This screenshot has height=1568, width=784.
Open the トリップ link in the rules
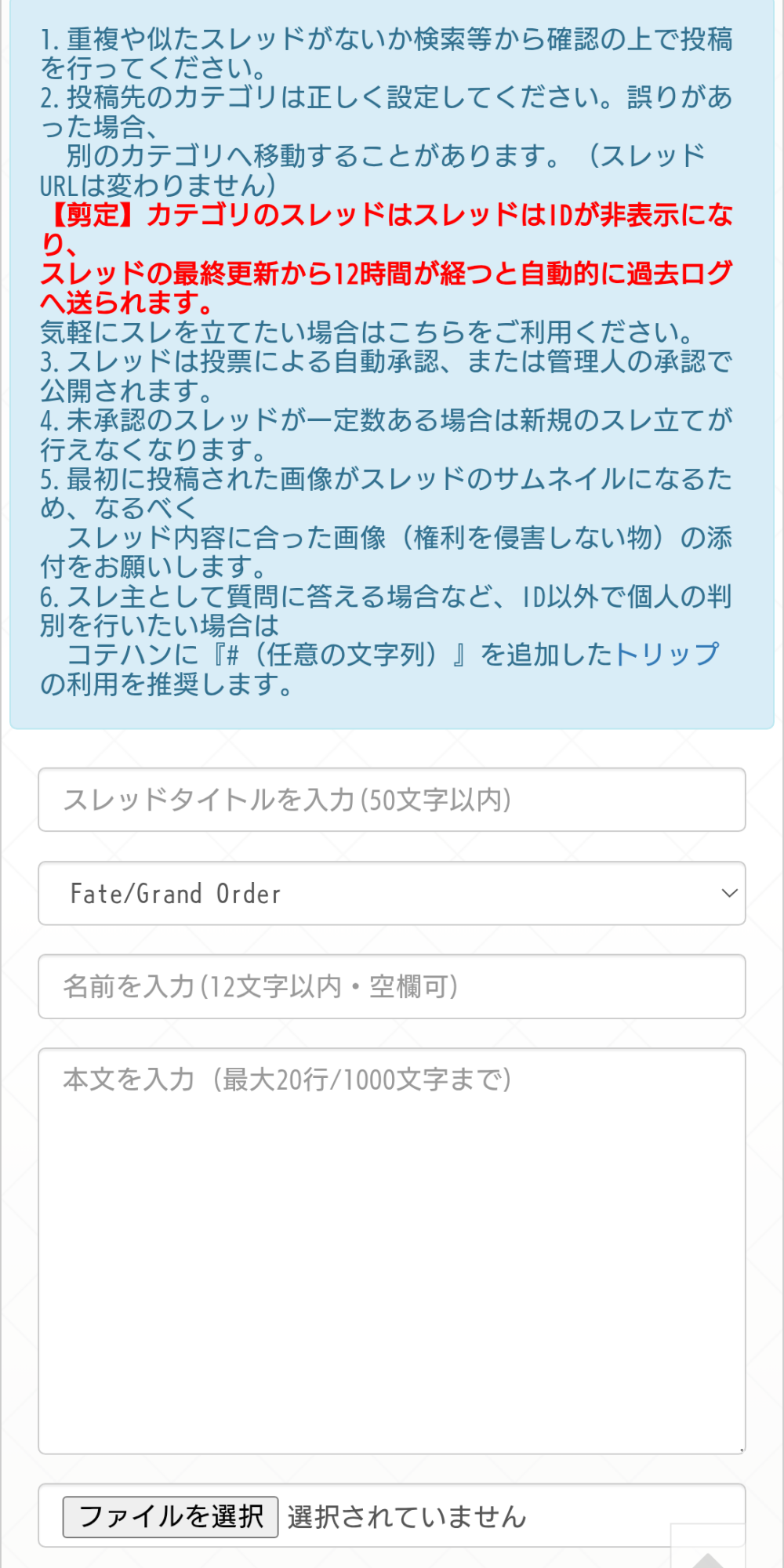666,655
